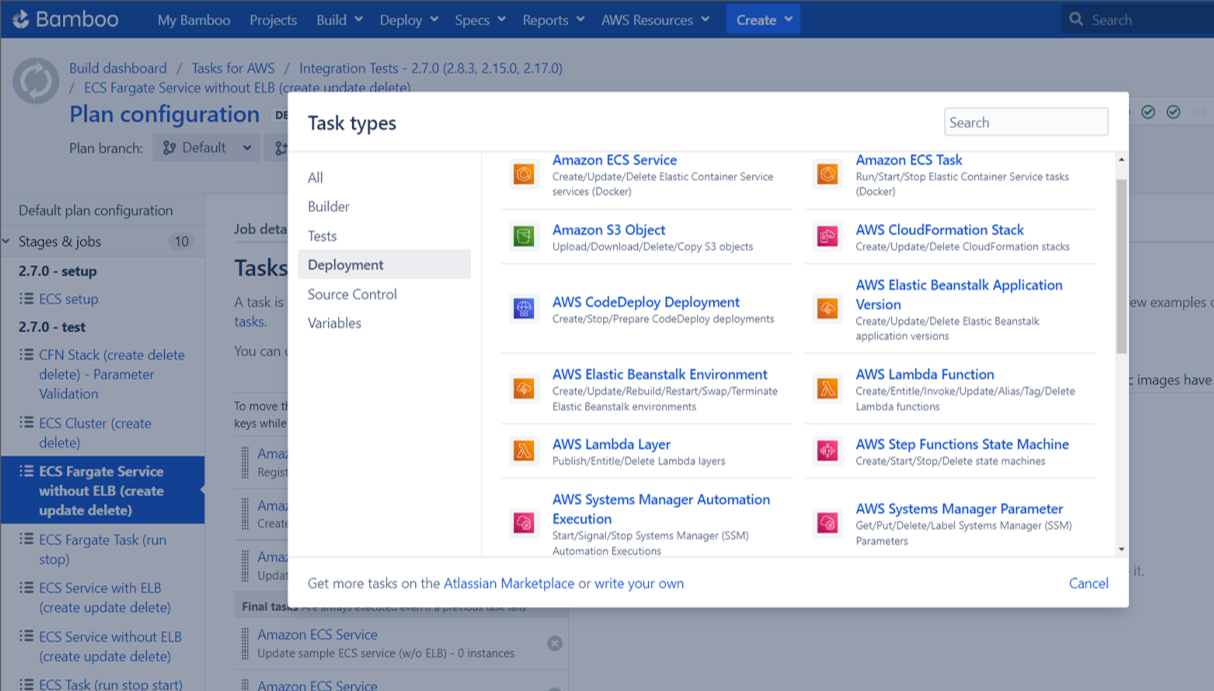Open the Build dropdown menu

(x=339, y=20)
